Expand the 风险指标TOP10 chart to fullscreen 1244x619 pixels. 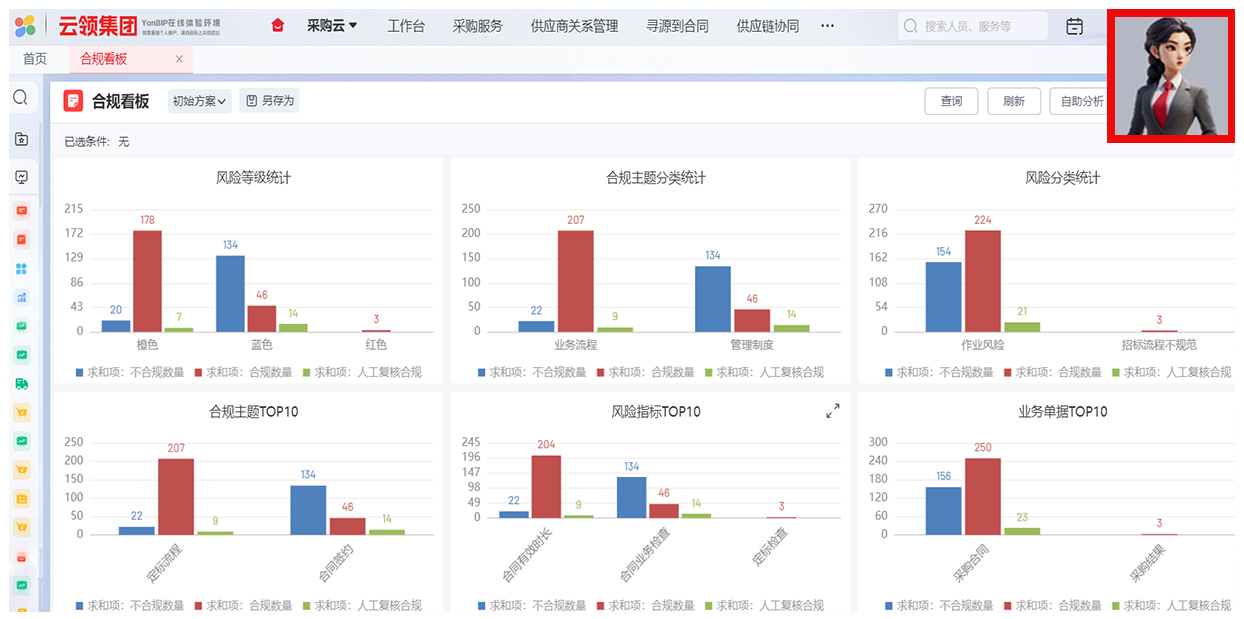coord(832,411)
